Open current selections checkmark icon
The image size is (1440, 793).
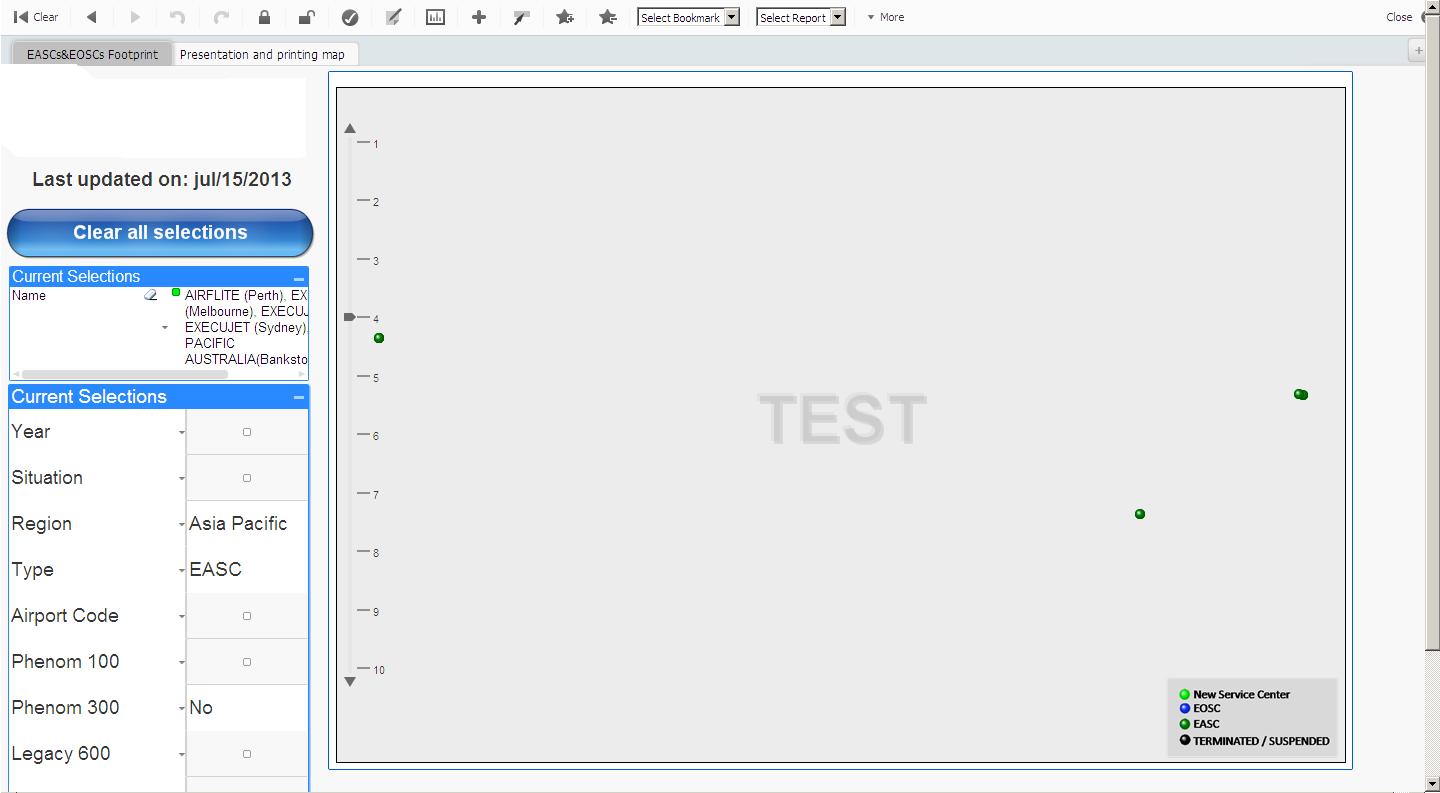click(350, 17)
